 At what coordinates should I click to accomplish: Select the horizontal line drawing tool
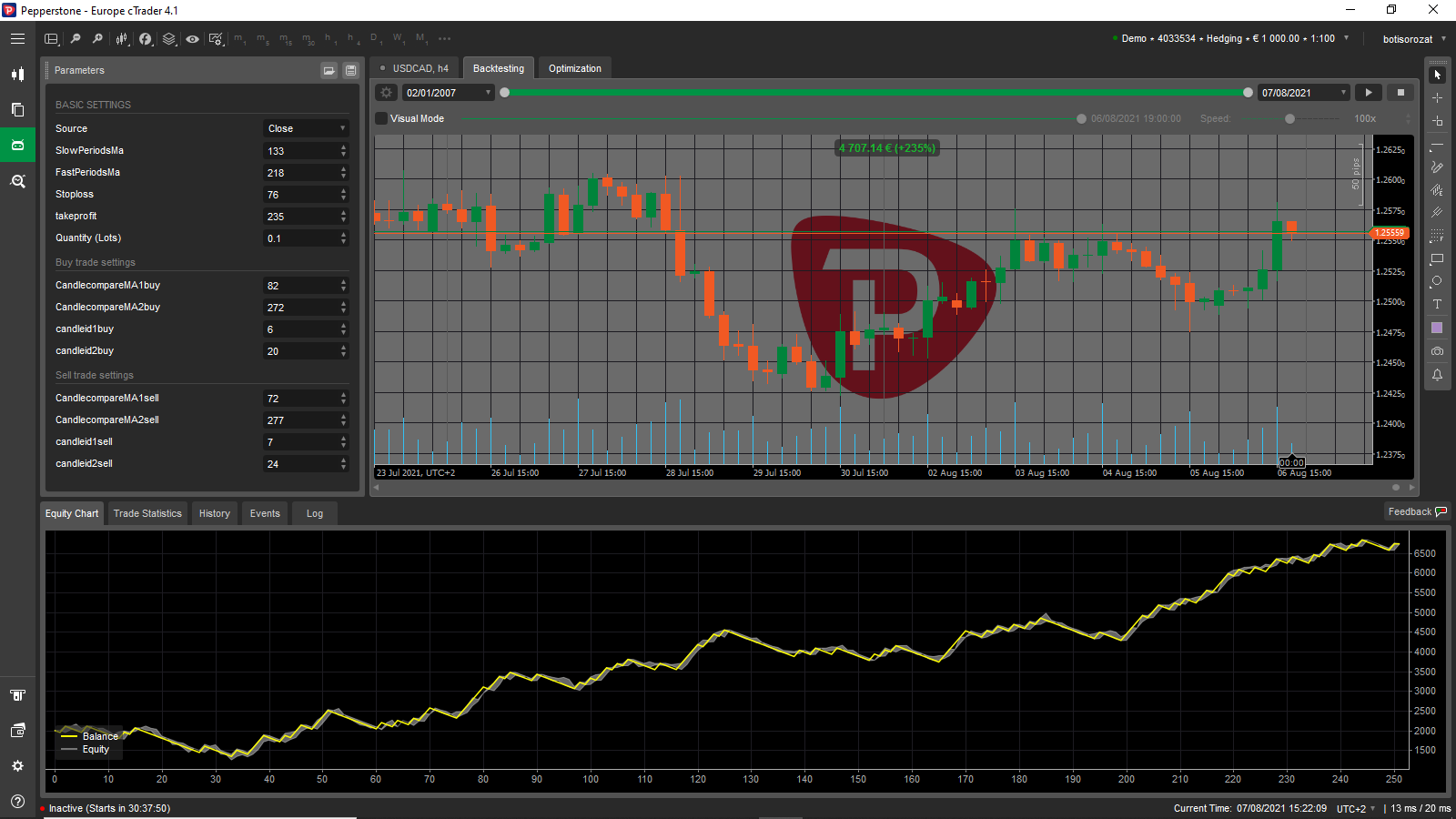[x=1437, y=145]
